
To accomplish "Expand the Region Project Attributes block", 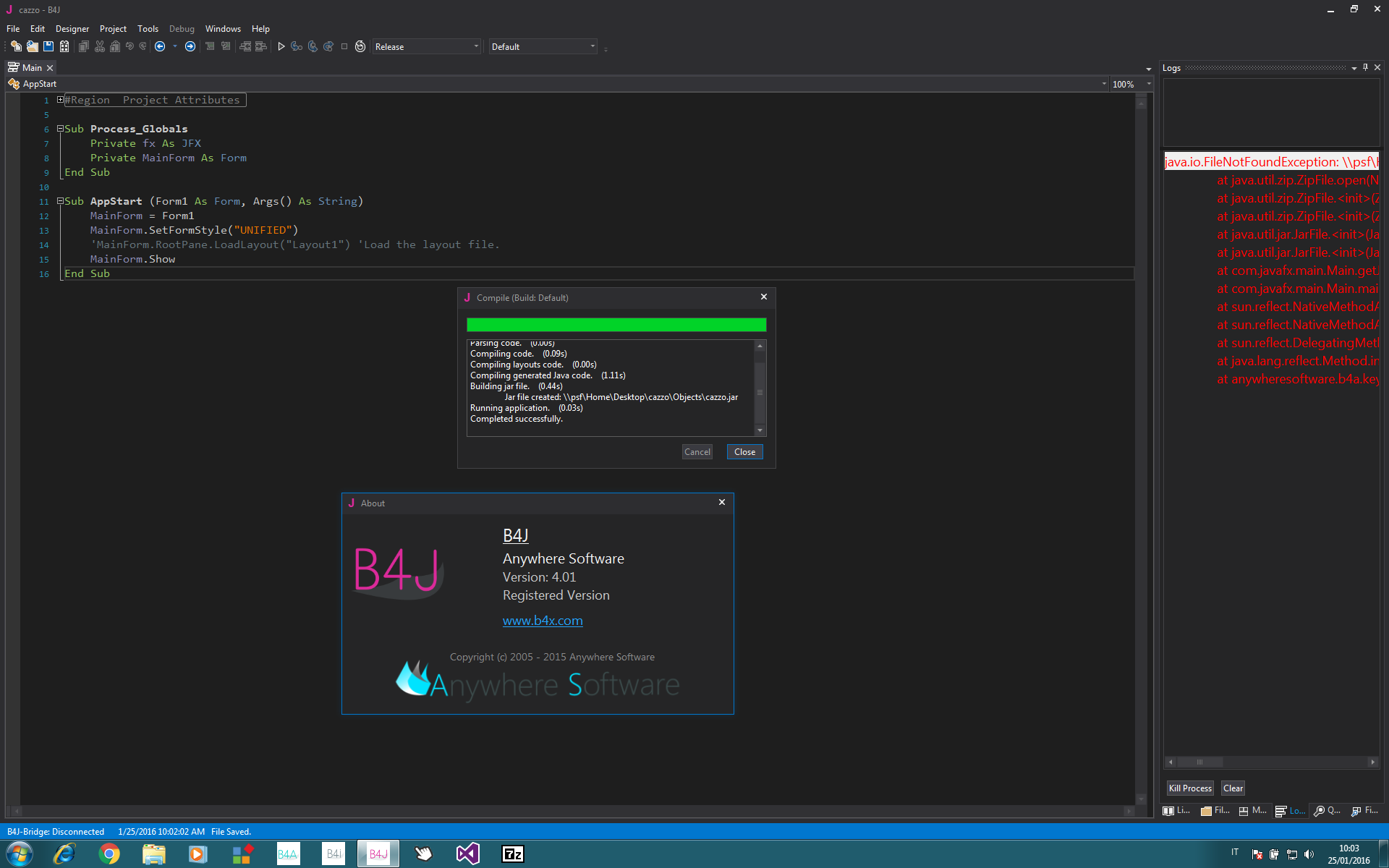I will [60, 99].
